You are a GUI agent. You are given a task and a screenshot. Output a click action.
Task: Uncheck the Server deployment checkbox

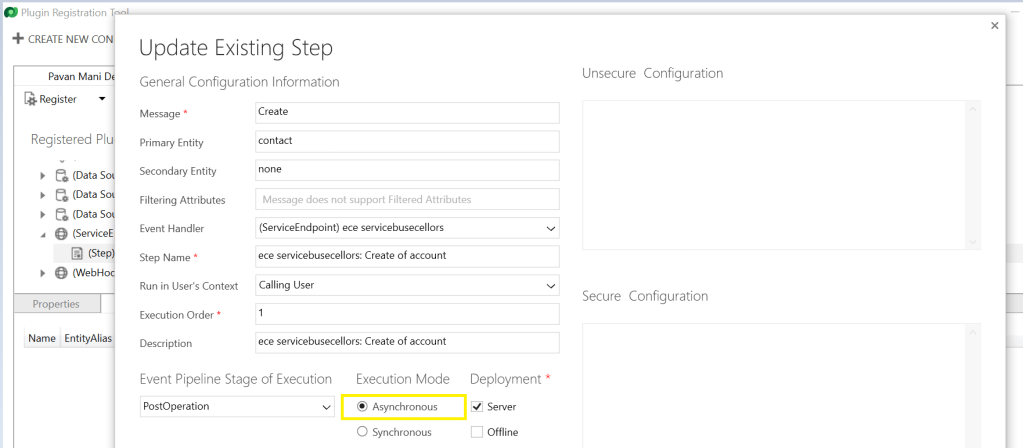click(477, 407)
